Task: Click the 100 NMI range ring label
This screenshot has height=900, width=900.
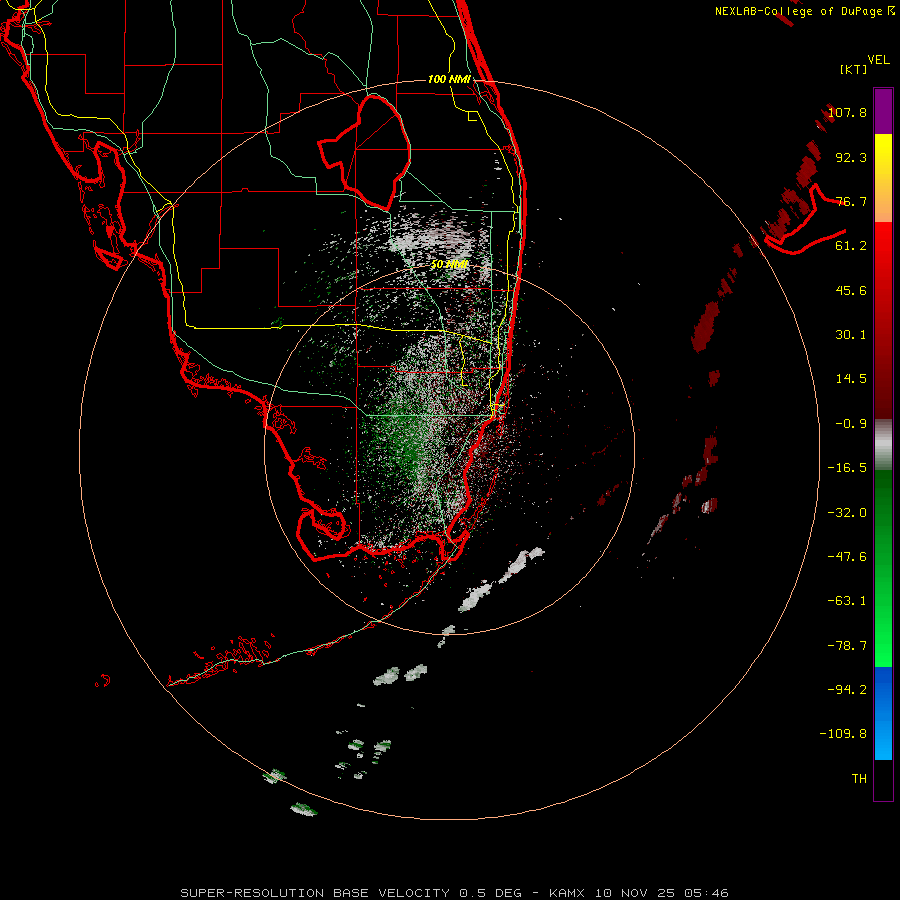Action: click(x=449, y=79)
